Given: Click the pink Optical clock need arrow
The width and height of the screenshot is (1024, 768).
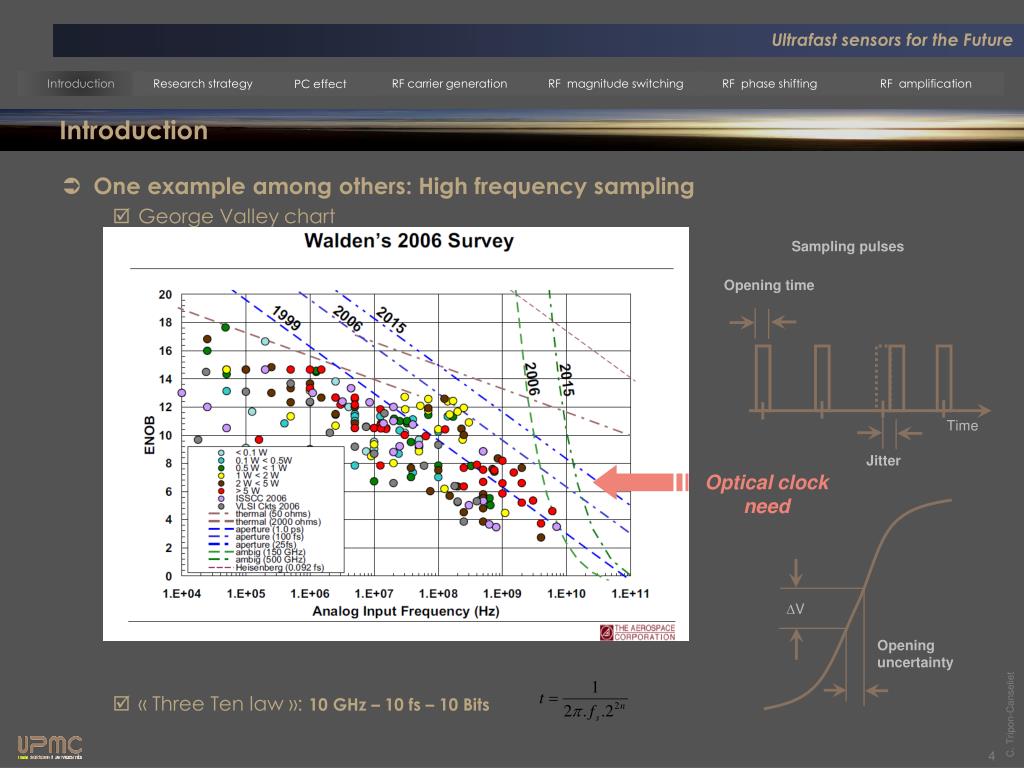Looking at the screenshot, I should pyautogui.click(x=640, y=483).
